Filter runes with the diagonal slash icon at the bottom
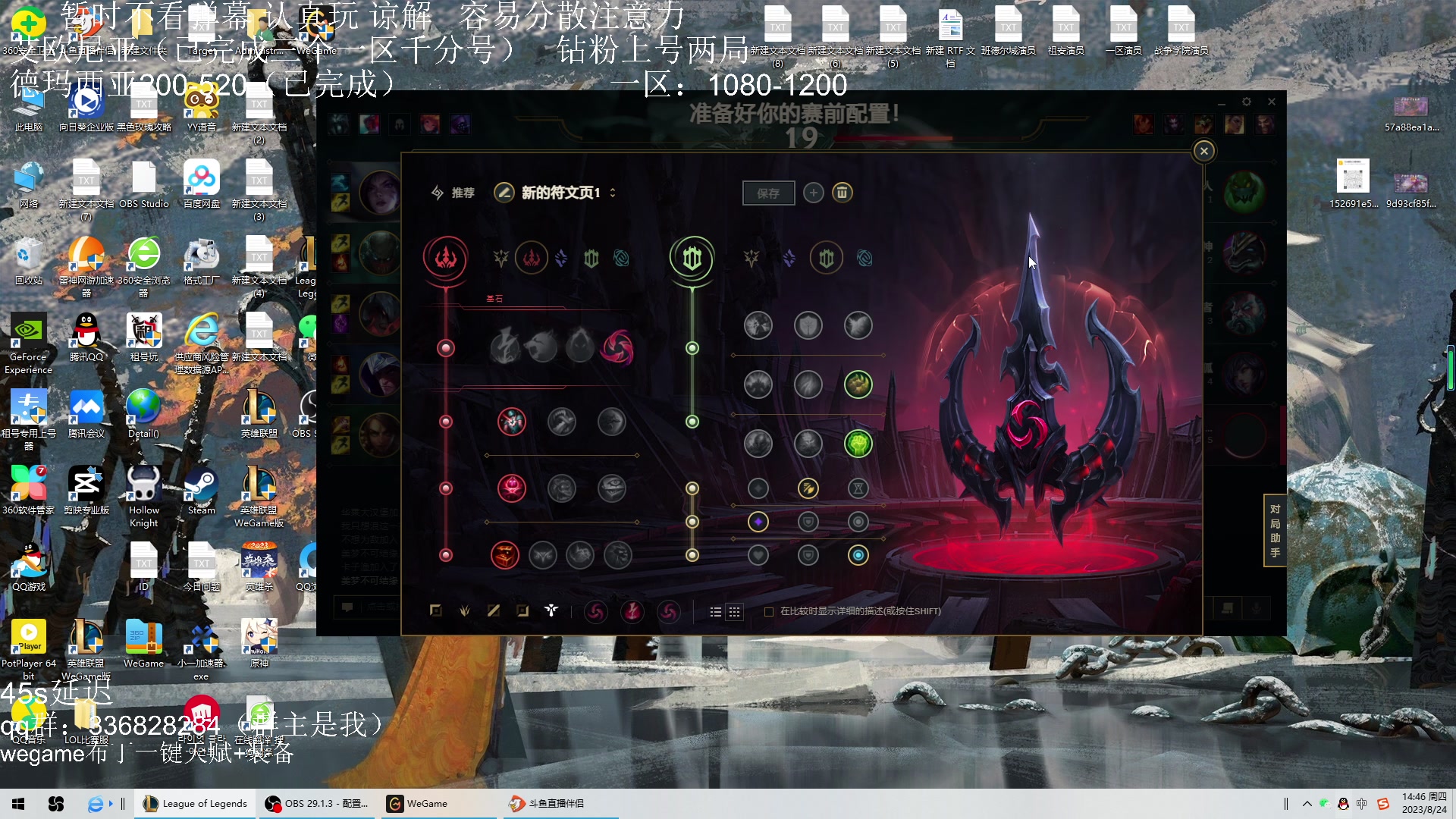 point(494,610)
